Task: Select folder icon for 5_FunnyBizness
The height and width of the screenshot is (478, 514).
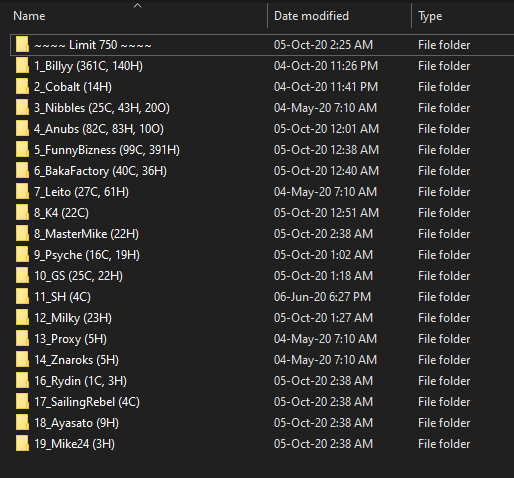Action: click(22, 150)
